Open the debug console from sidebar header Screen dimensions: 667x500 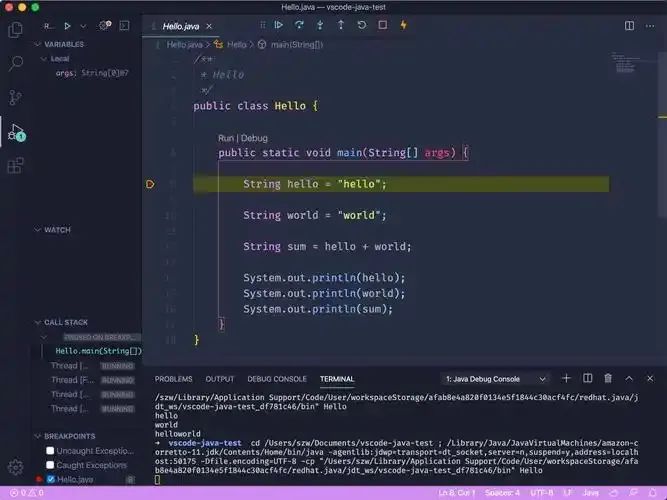(124, 26)
